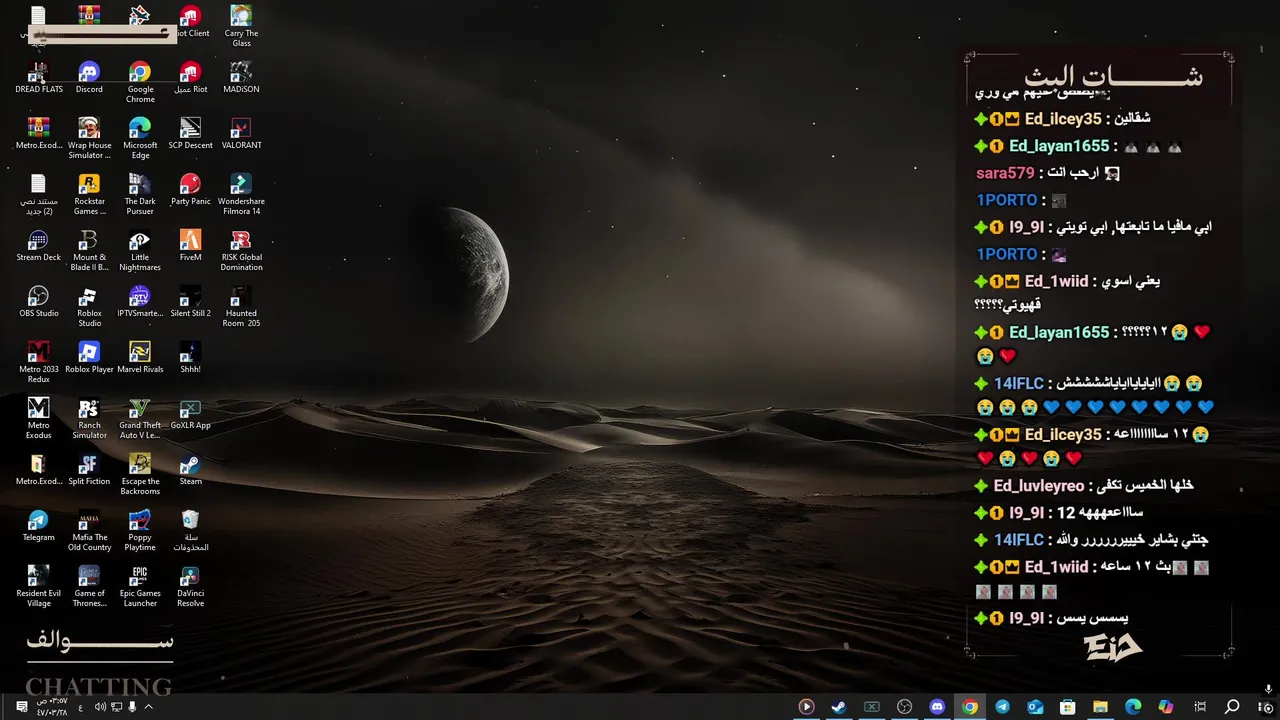Select the OBS Studio desktop icon

[x=38, y=302]
